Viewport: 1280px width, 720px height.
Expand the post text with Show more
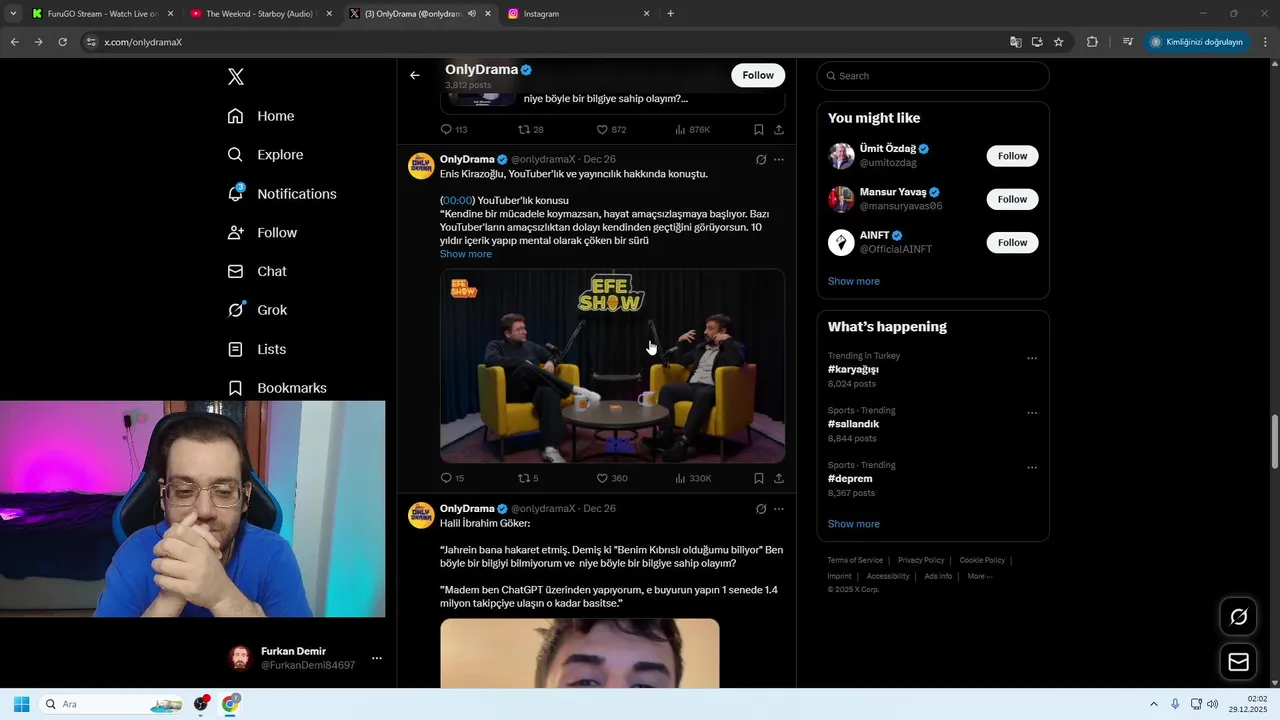tap(466, 254)
